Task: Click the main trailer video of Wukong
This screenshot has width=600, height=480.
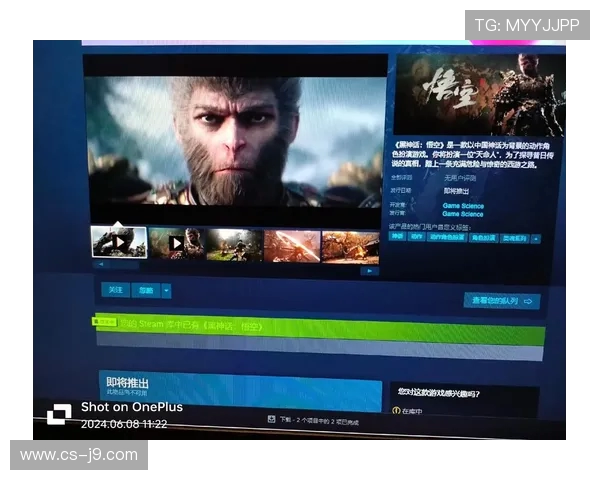Action: point(235,142)
